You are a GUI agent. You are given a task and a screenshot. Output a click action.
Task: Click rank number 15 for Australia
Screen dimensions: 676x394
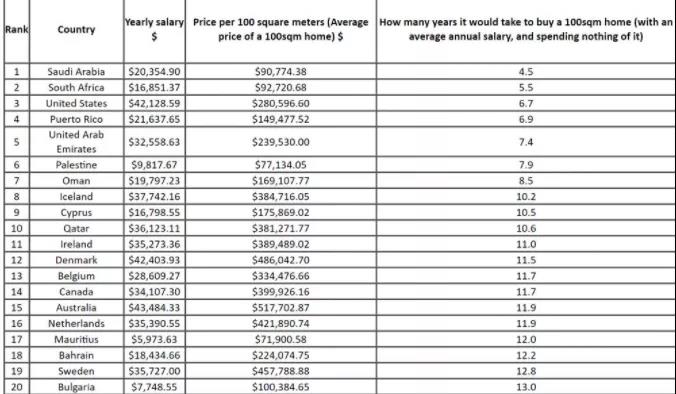point(17,308)
